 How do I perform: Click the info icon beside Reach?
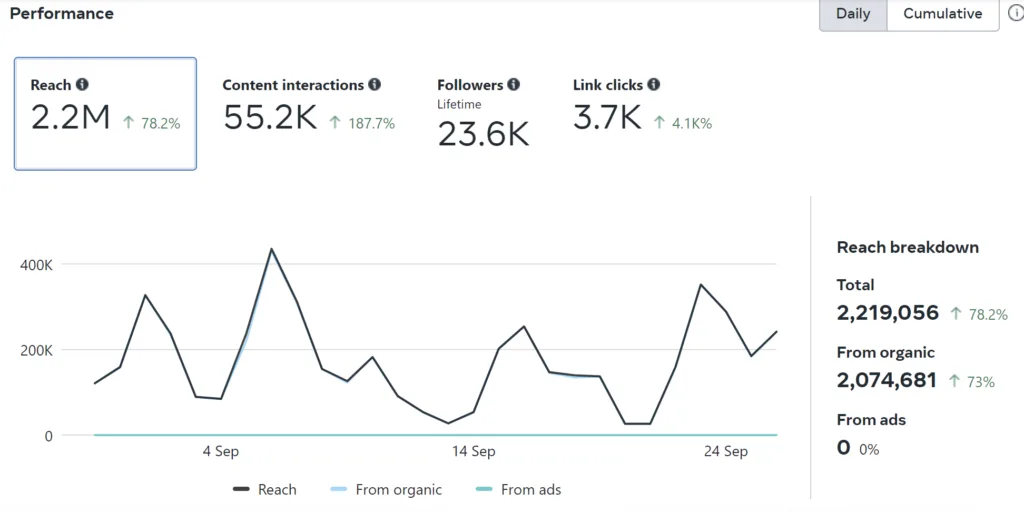point(82,85)
